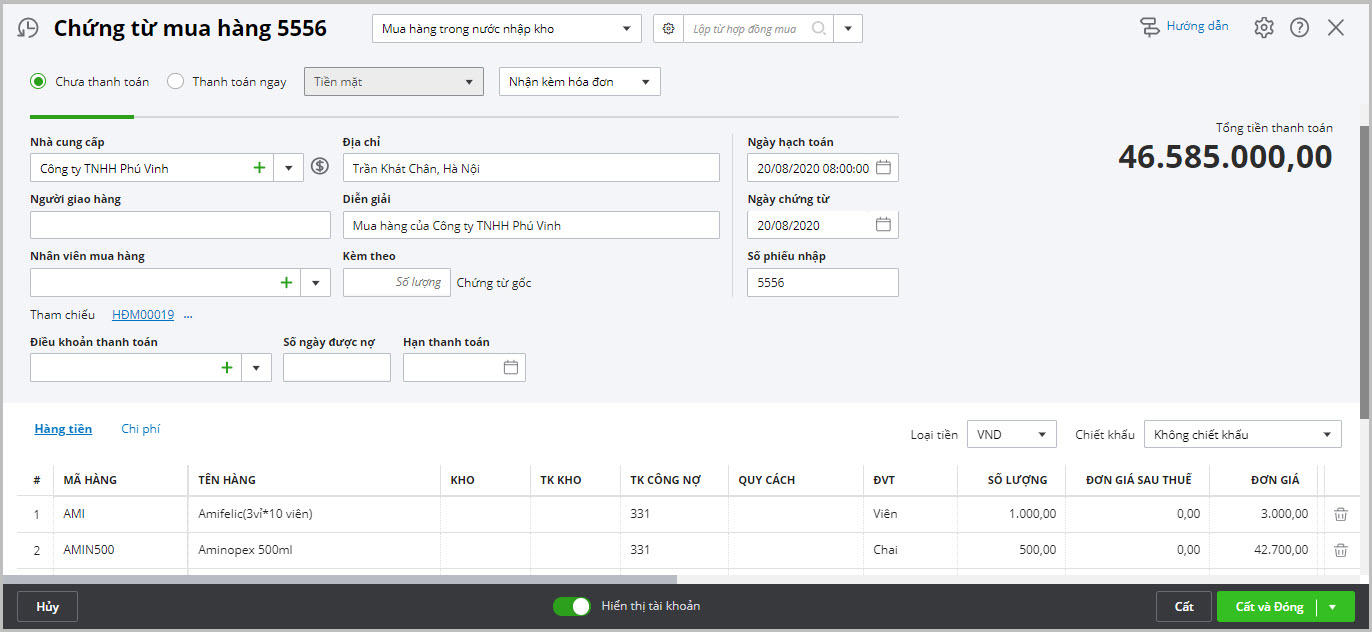This screenshot has width=1372, height=632.
Task: Click the dollar icon beside supplier field
Action: (320, 167)
